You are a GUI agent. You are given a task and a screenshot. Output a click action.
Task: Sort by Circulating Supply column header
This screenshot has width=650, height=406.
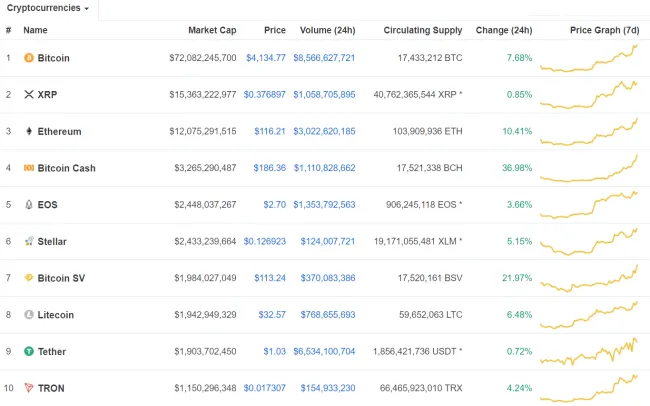423,30
